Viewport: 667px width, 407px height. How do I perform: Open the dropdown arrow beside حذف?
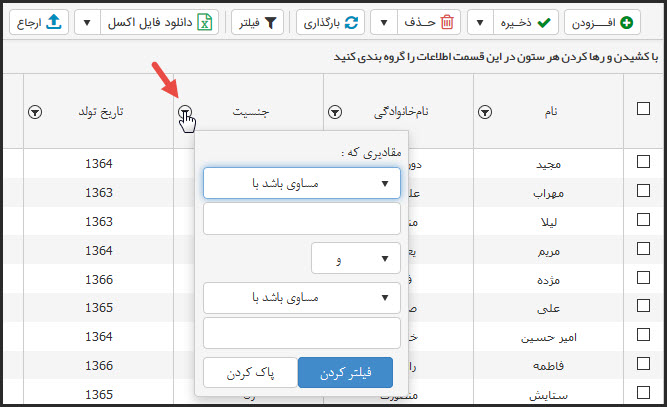pyautogui.click(x=384, y=22)
